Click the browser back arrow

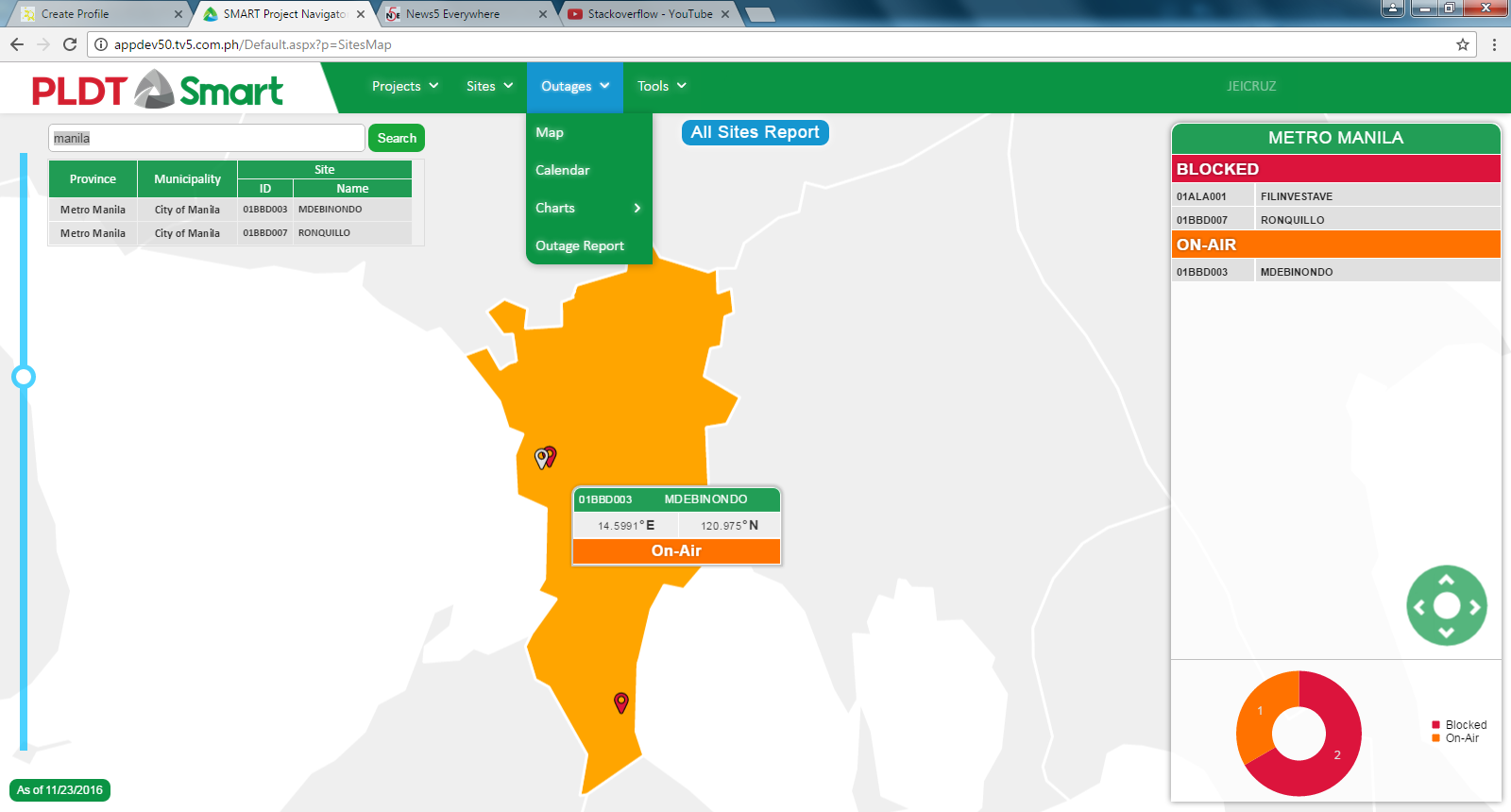pyautogui.click(x=17, y=44)
